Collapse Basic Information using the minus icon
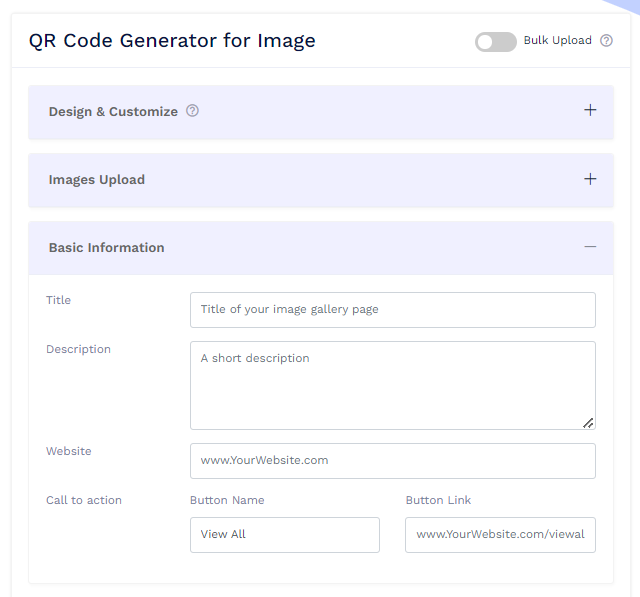Image resolution: width=640 pixels, height=597 pixels. point(590,247)
